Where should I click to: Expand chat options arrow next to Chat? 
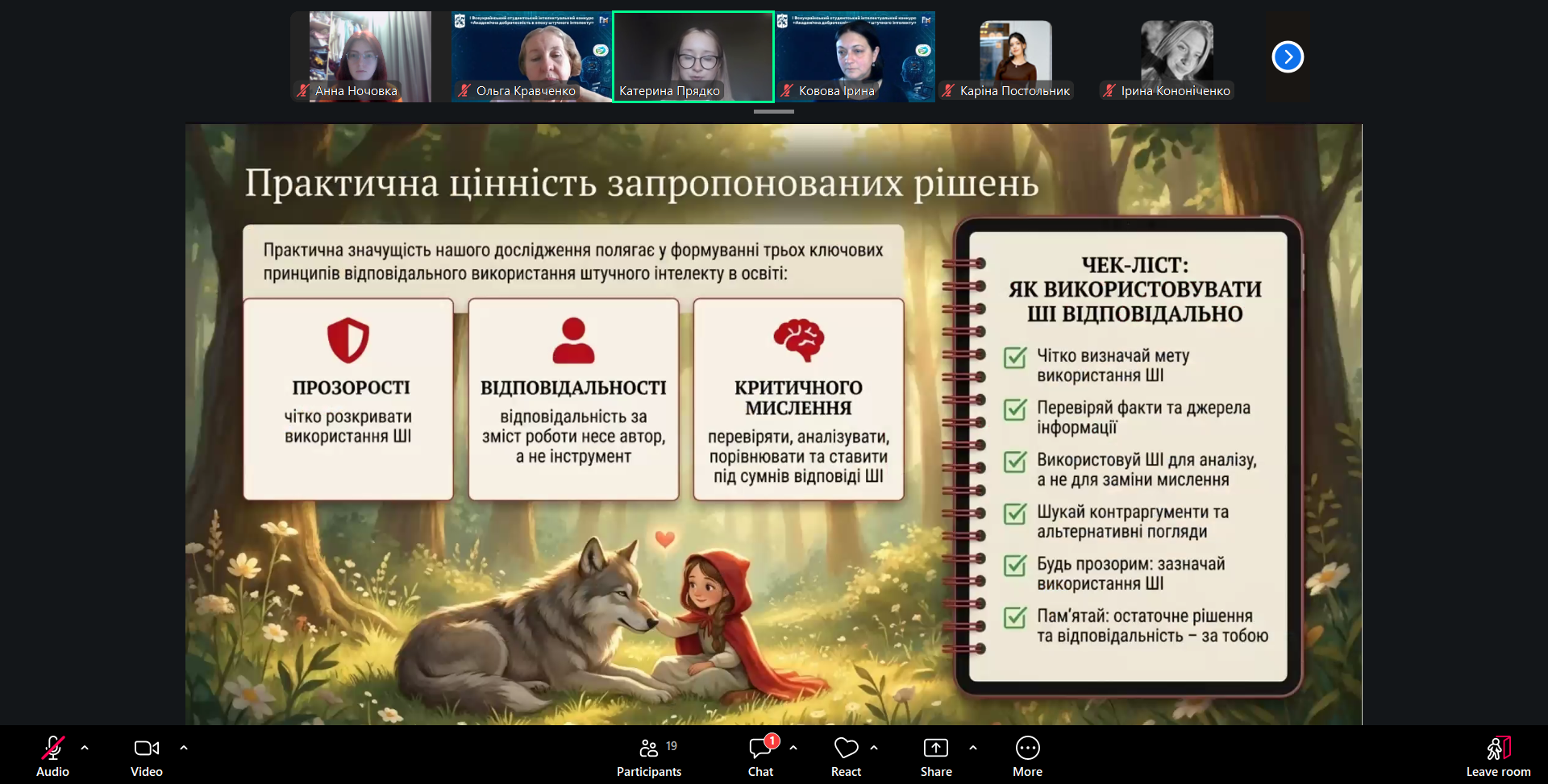pos(793,748)
